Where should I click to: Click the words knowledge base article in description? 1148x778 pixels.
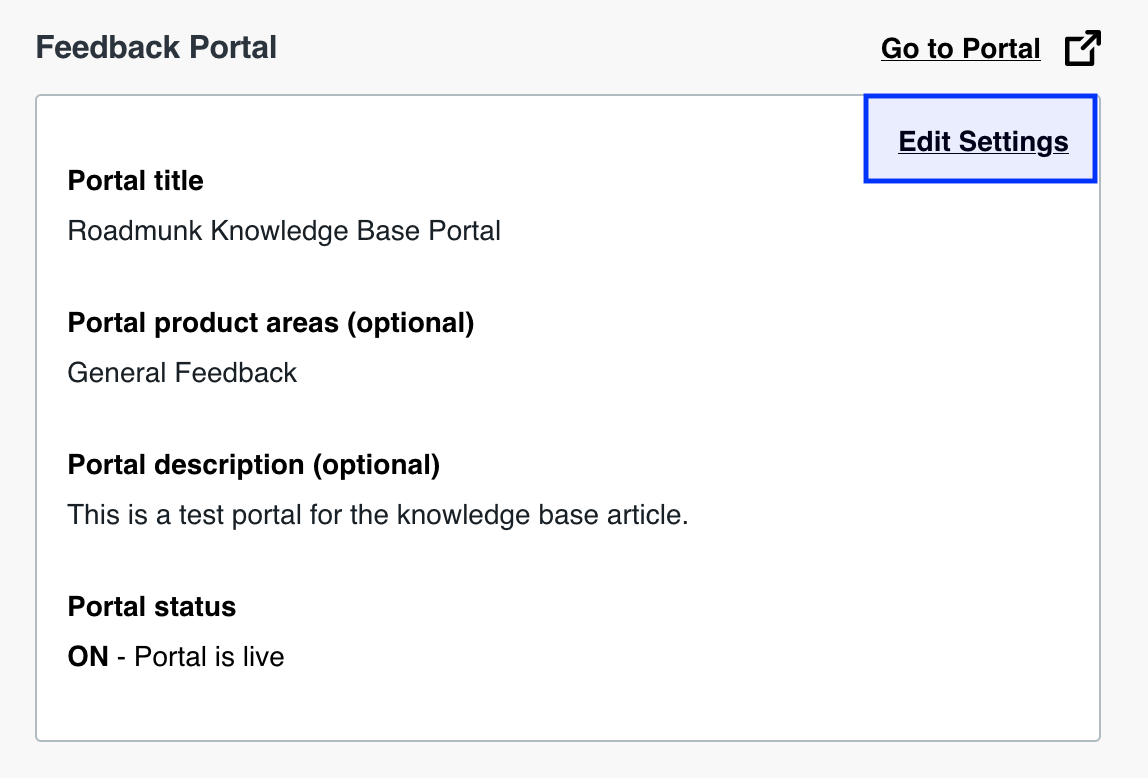pos(540,515)
